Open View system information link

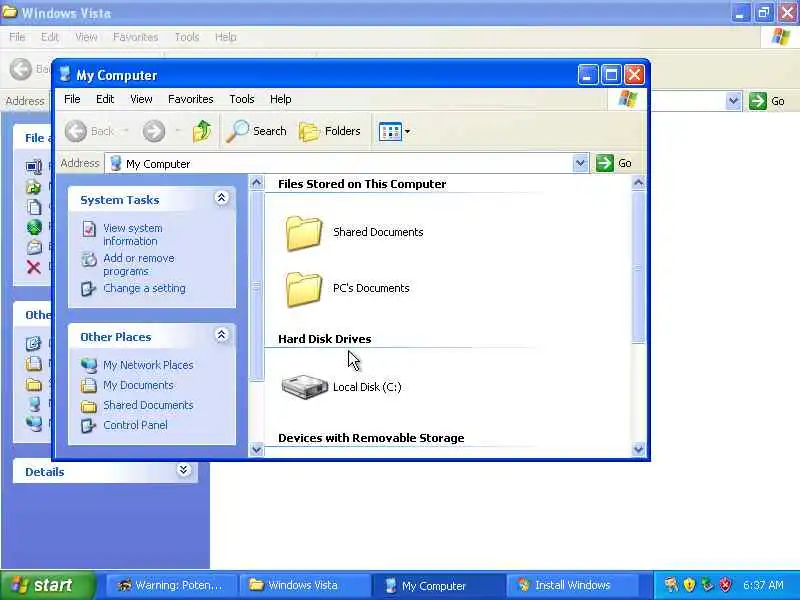point(133,235)
